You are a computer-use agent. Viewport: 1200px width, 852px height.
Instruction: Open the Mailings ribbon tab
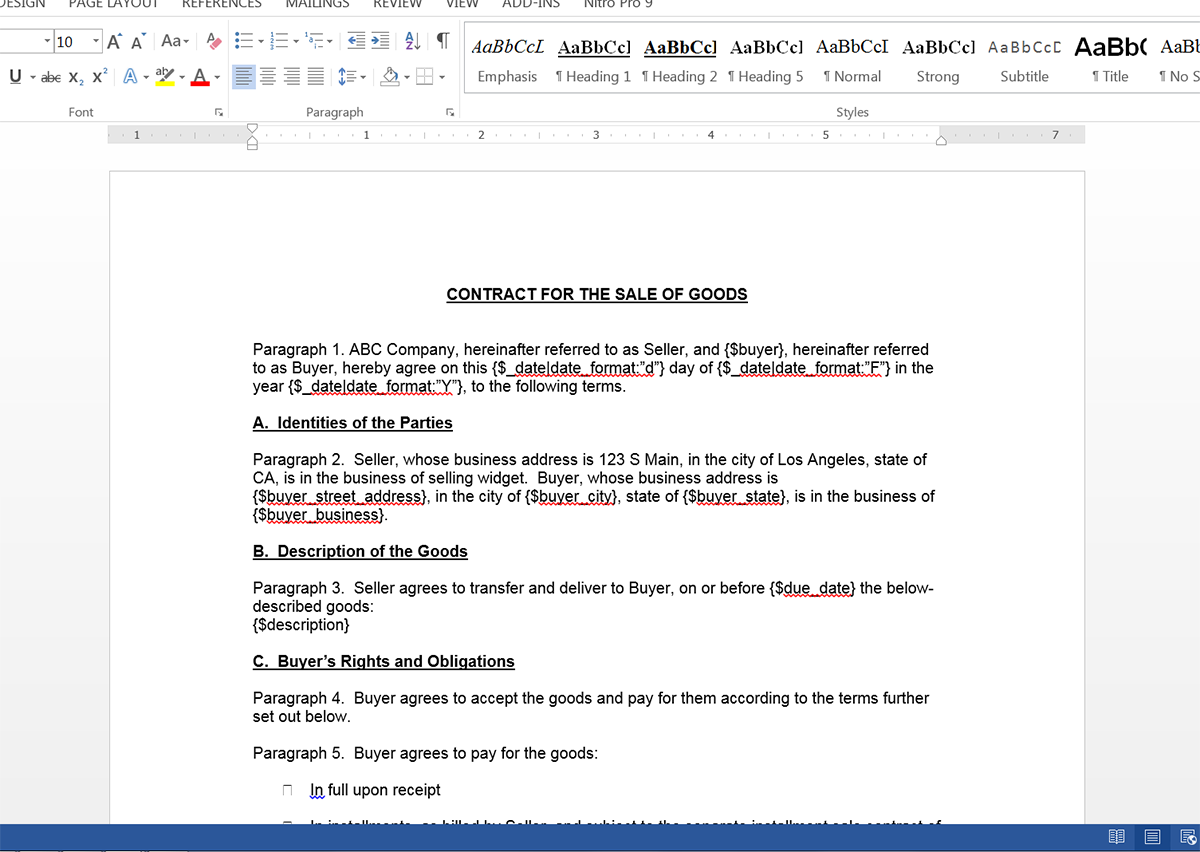(318, 4)
